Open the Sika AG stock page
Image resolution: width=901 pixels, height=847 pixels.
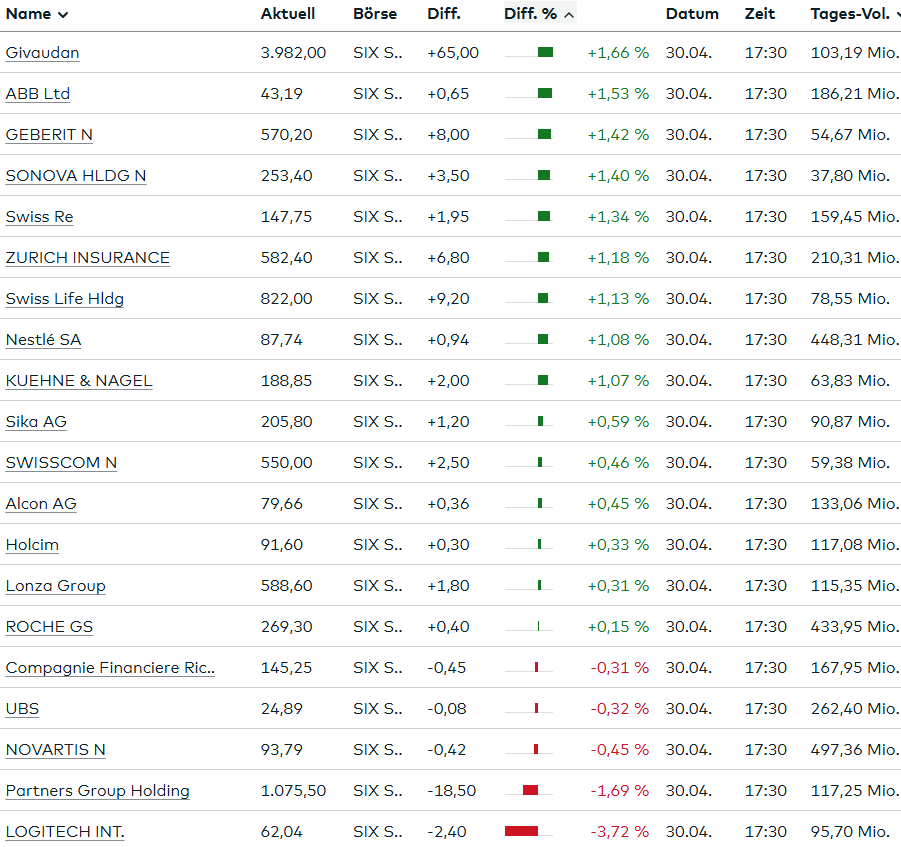click(36, 422)
